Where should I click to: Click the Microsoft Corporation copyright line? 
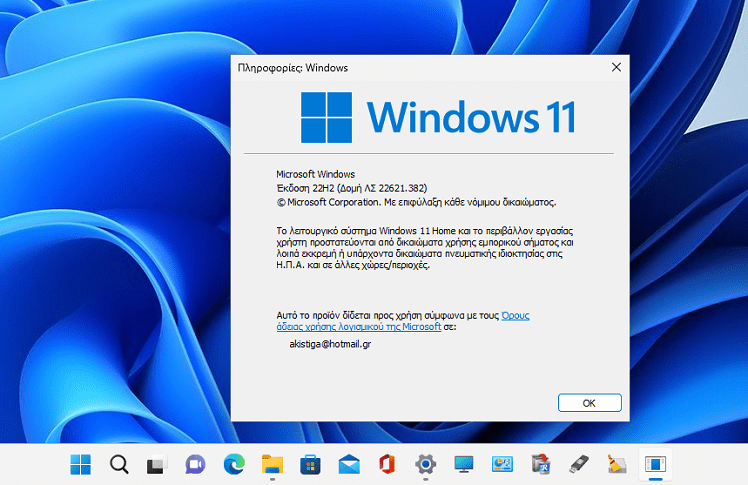[416, 202]
